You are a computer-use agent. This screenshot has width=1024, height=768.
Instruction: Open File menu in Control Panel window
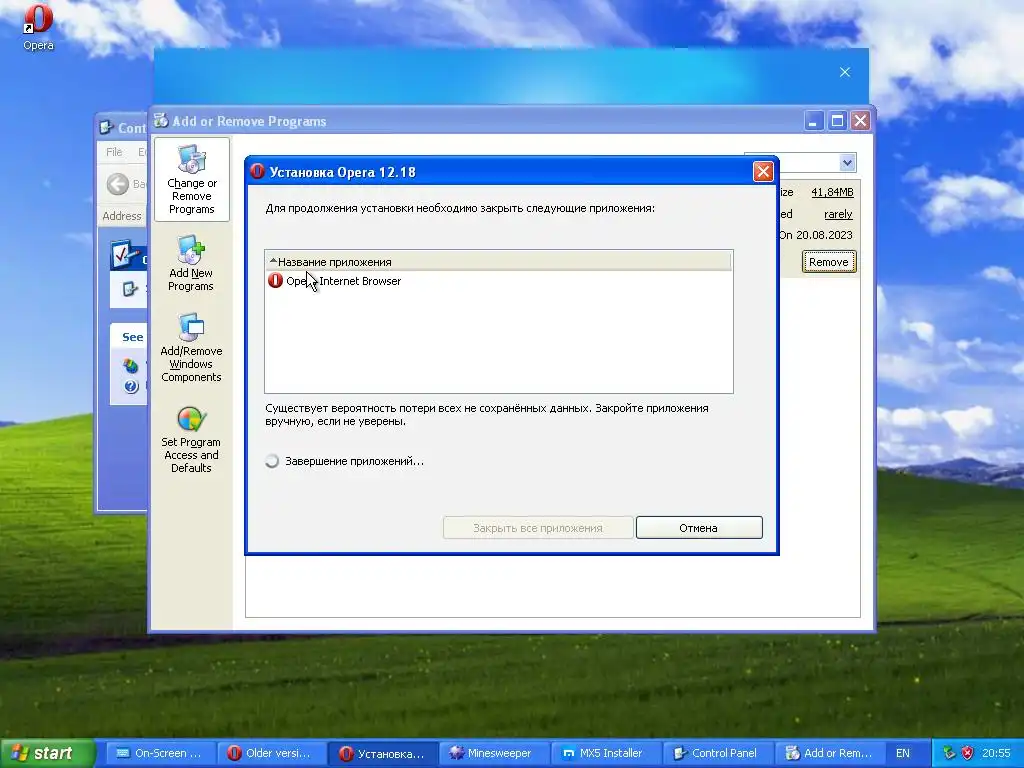point(114,152)
